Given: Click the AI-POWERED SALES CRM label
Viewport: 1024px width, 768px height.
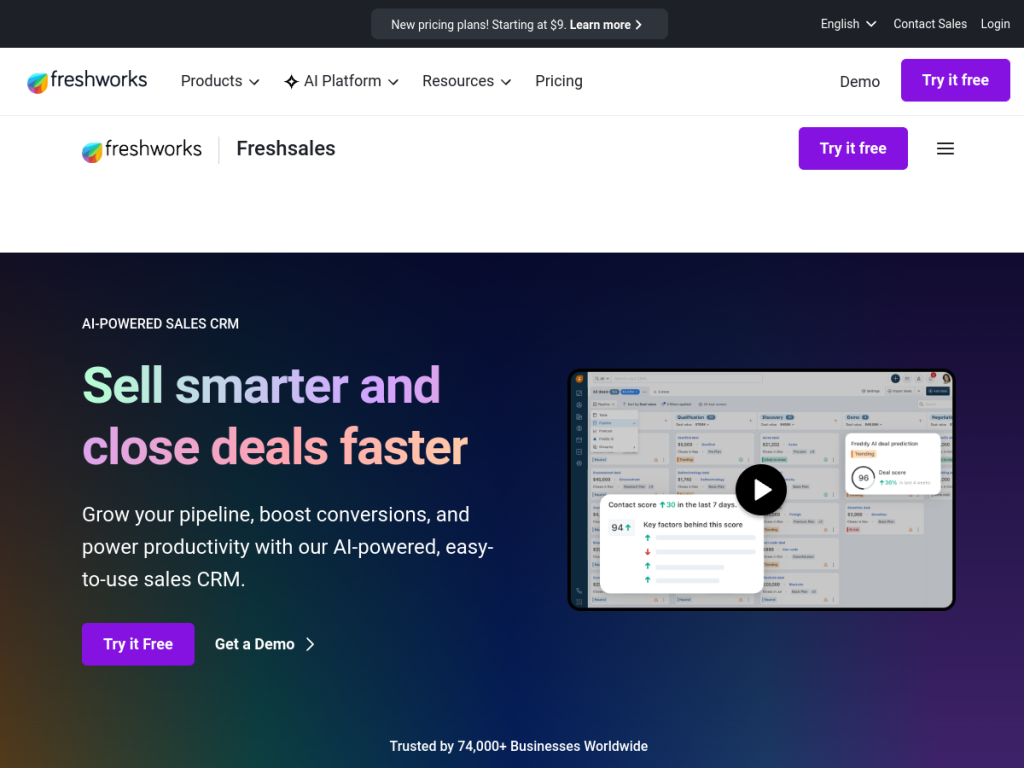Looking at the screenshot, I should click(160, 324).
